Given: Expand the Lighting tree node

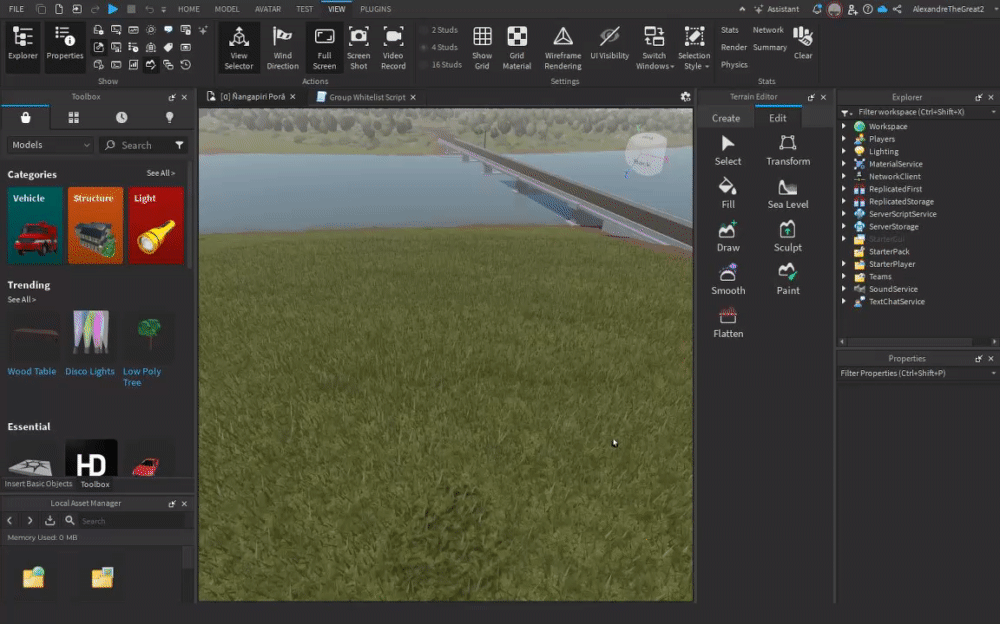Looking at the screenshot, I should tap(844, 151).
